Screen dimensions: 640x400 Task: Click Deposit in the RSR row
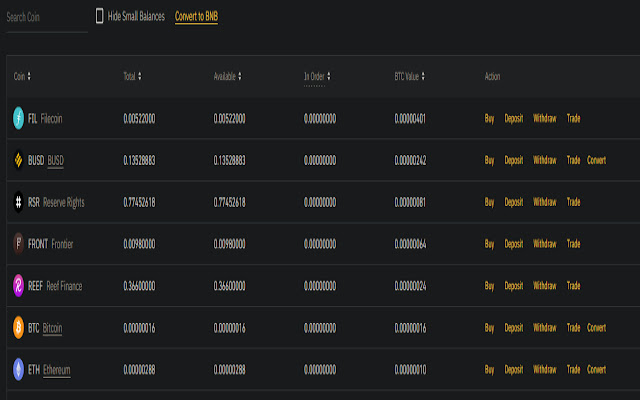coord(513,202)
